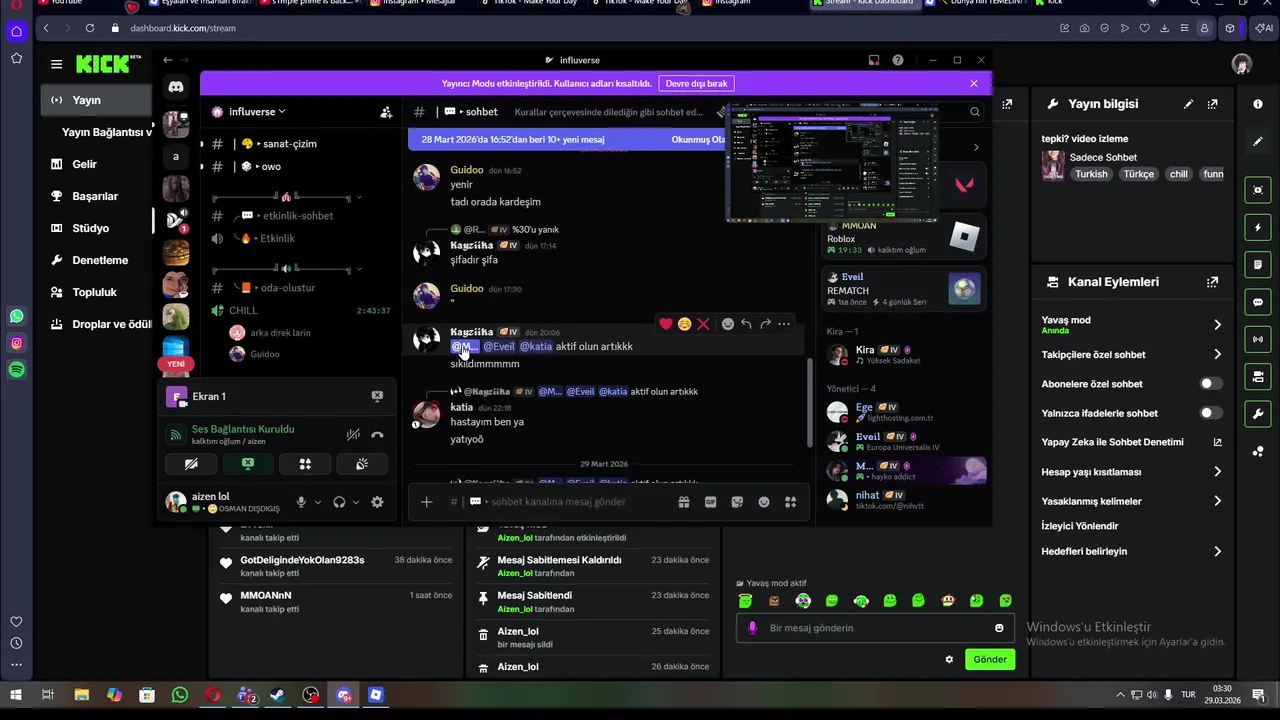1280x720 pixels.
Task: Open Discord home icon
Action: click(176, 87)
